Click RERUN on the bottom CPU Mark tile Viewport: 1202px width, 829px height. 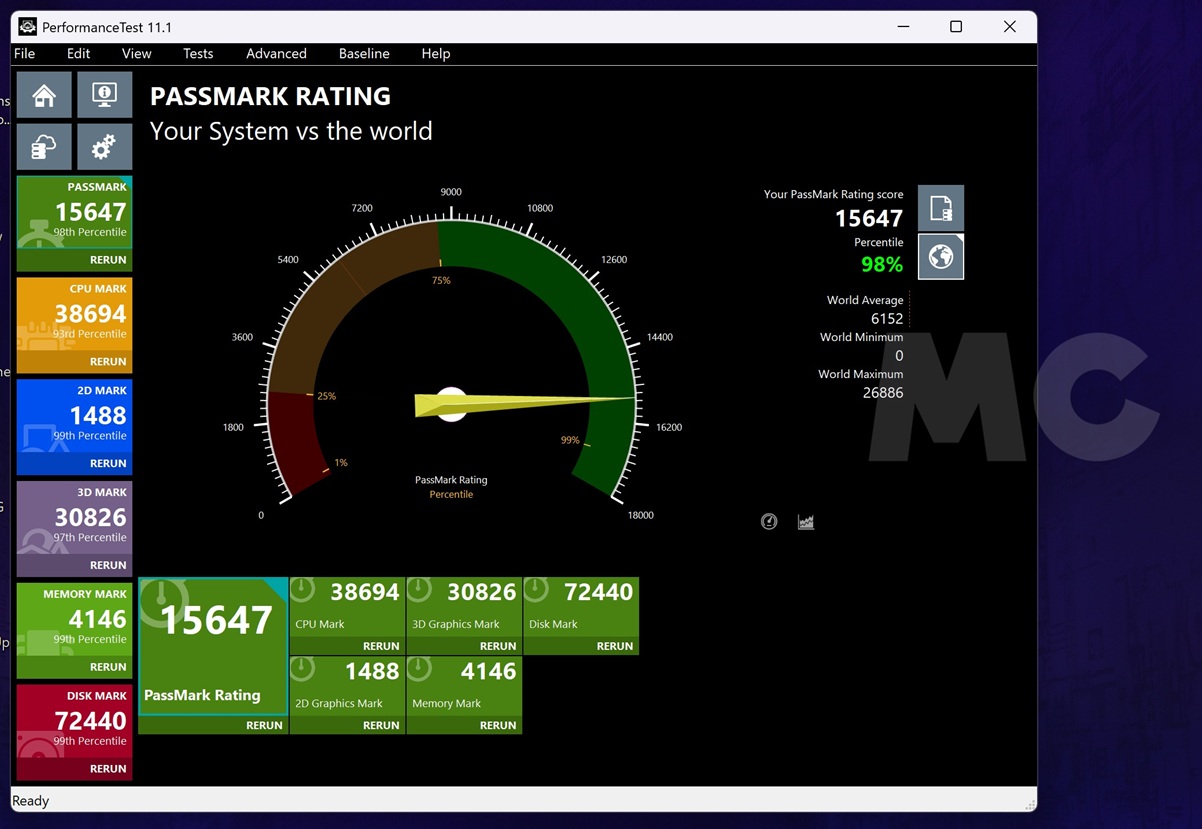[381, 646]
